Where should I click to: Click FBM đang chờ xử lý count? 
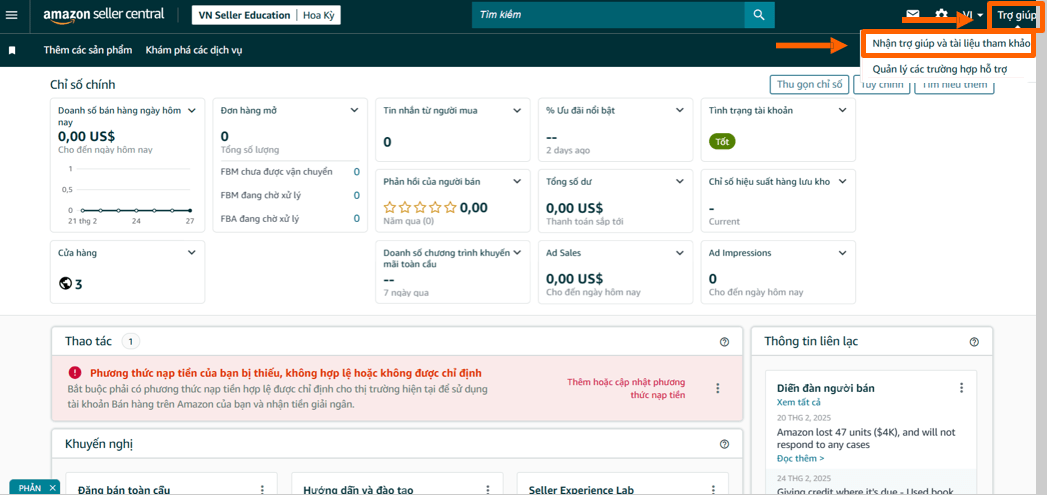tap(357, 195)
